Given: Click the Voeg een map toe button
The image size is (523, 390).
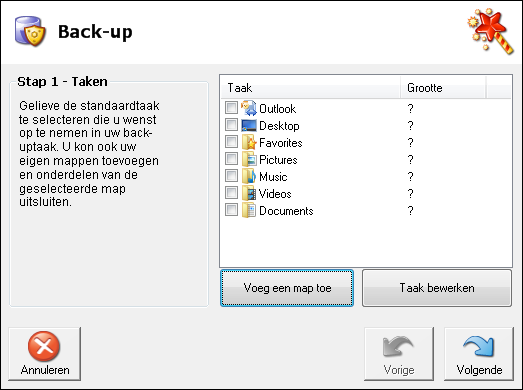Looking at the screenshot, I should click(287, 288).
